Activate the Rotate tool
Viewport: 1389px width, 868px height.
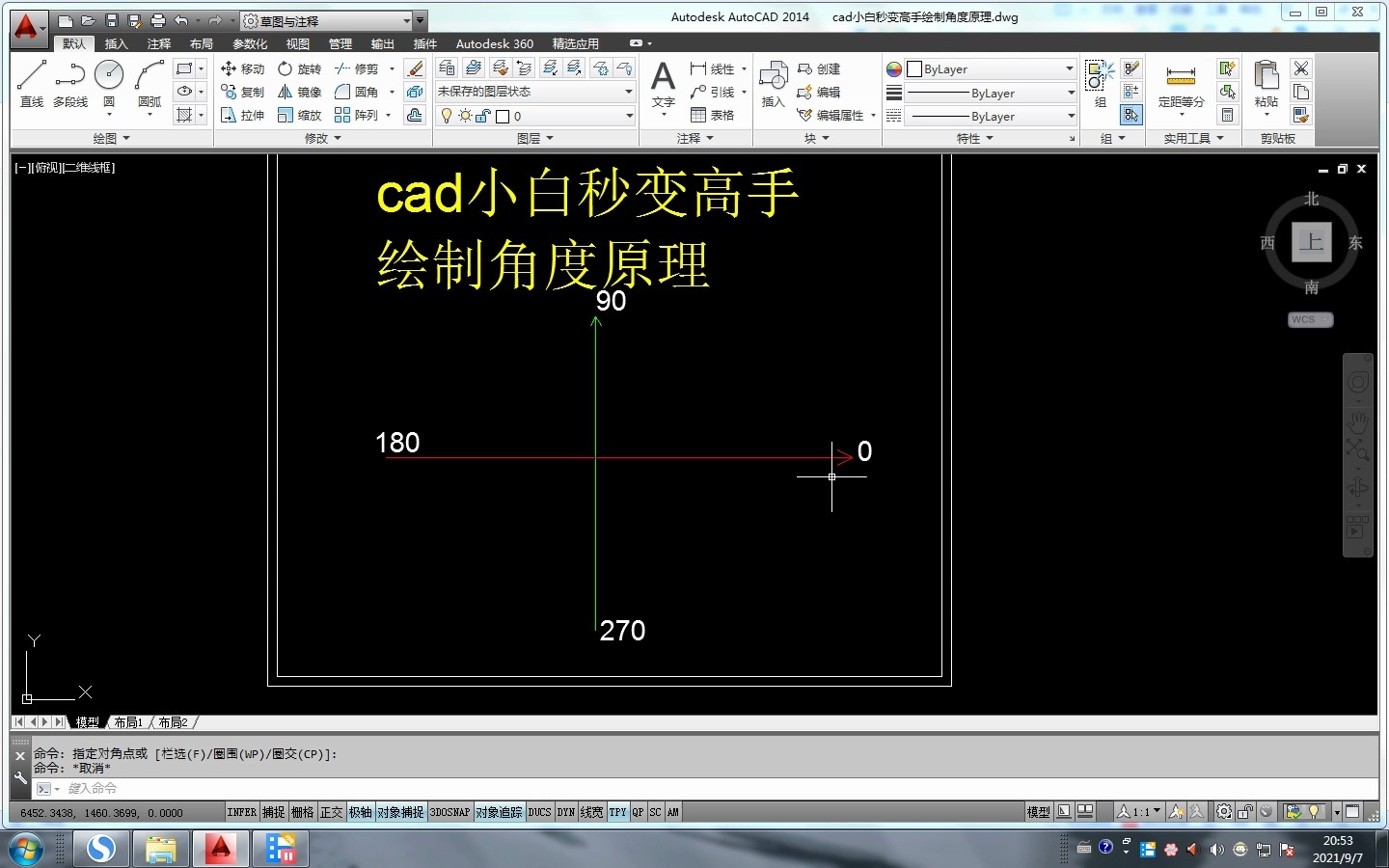point(300,68)
